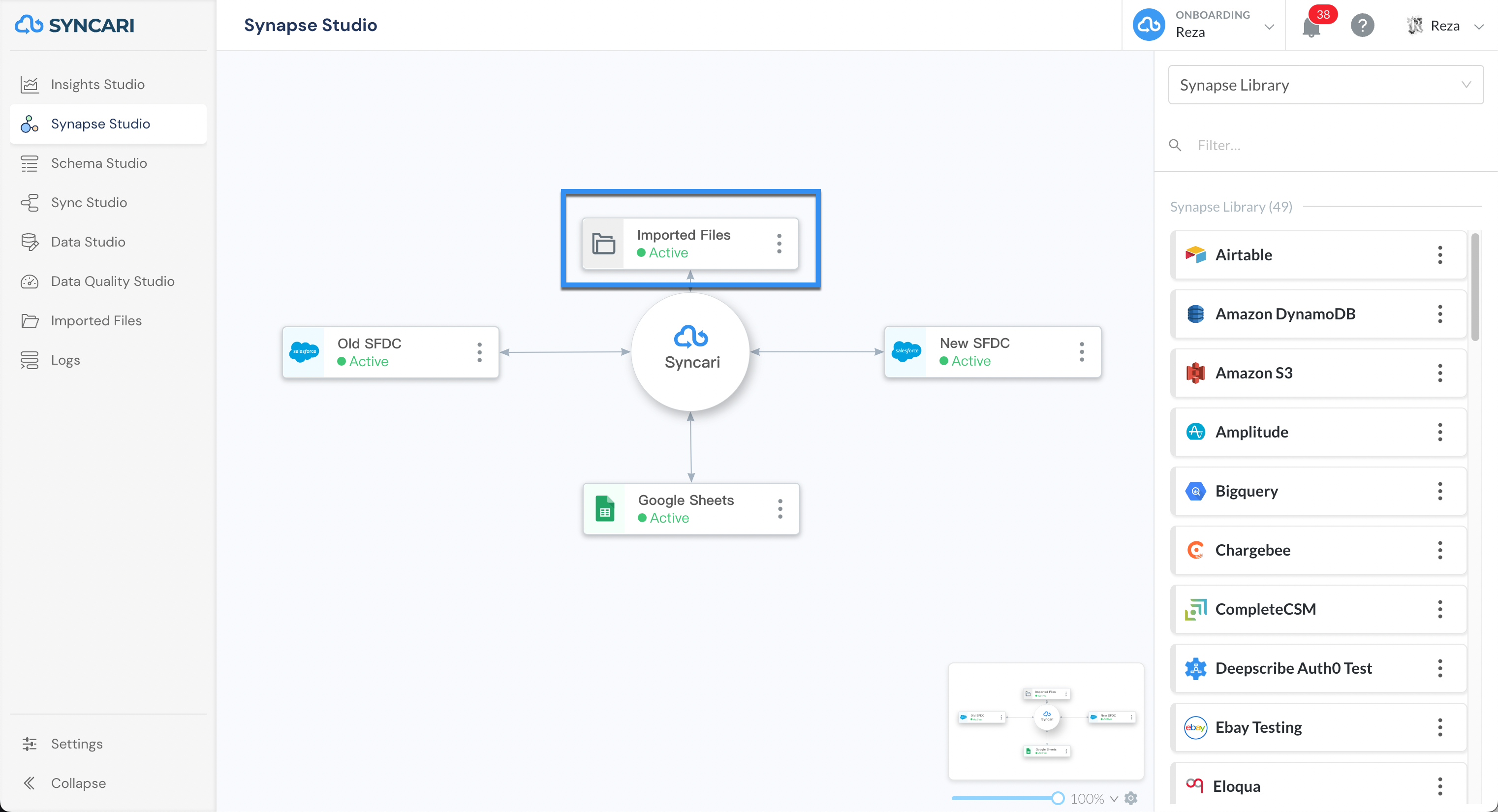
Task: Open Logs from the sidebar
Action: click(64, 360)
